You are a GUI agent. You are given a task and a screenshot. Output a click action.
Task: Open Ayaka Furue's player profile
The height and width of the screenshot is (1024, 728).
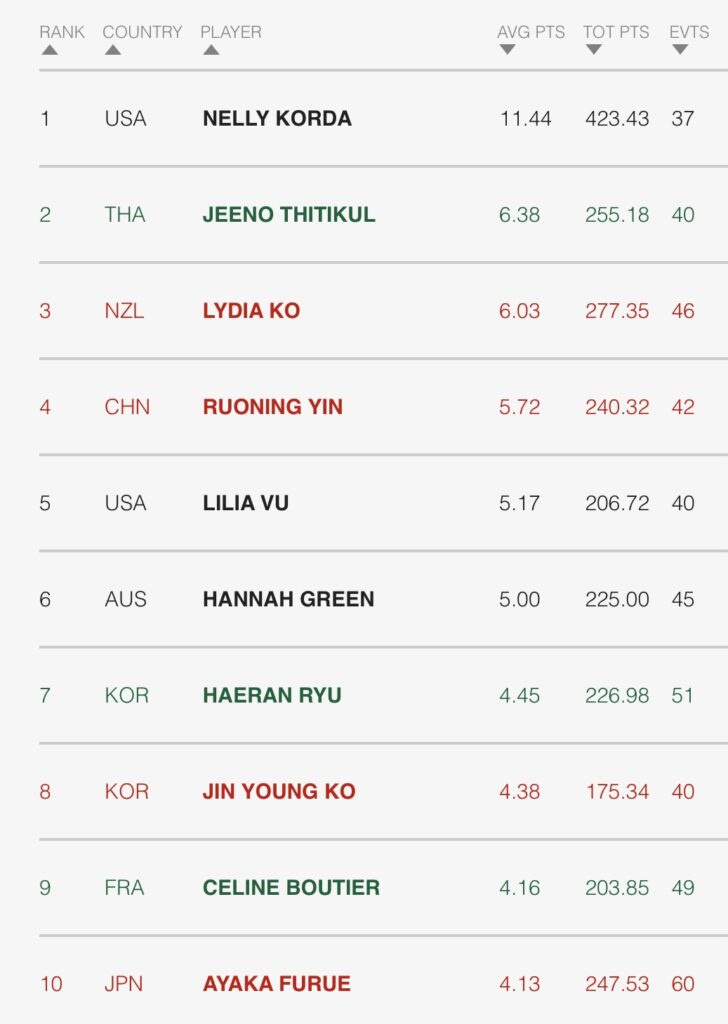point(277,984)
